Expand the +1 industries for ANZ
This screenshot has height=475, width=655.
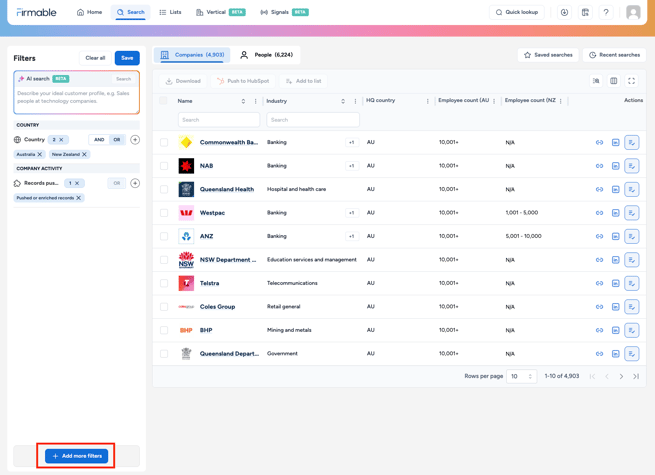tap(352, 236)
